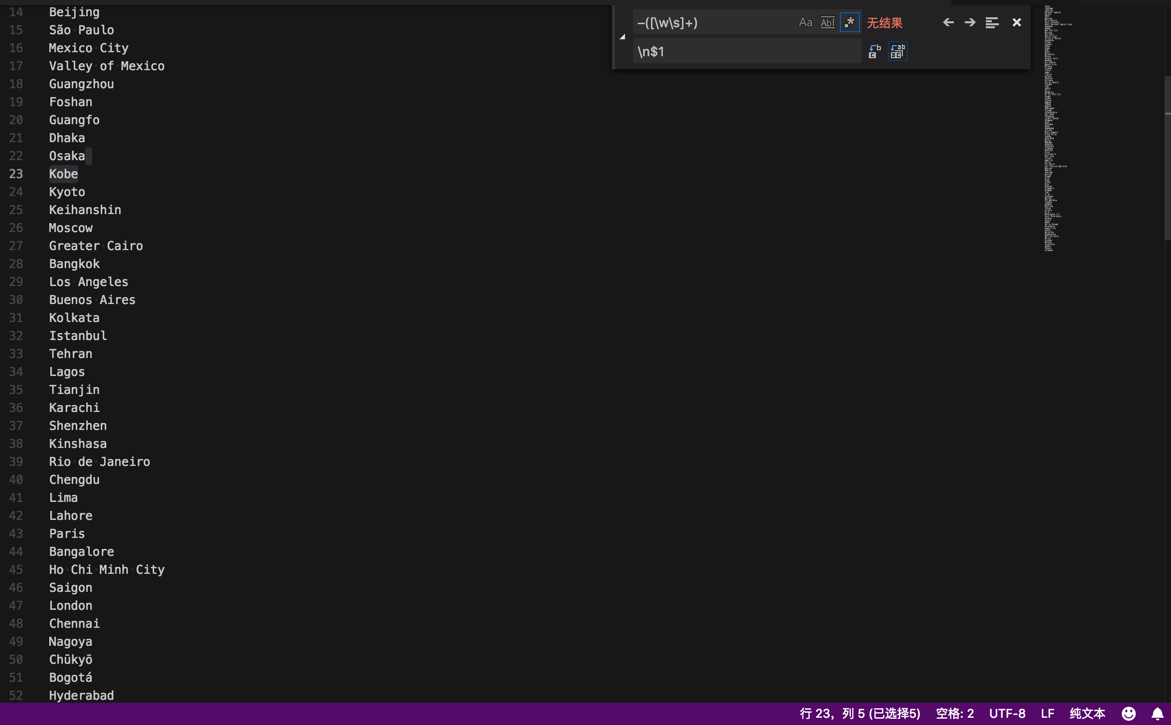Click the minimap code overview
Viewport: 1171px width, 725px height.
[x=1057, y=128]
